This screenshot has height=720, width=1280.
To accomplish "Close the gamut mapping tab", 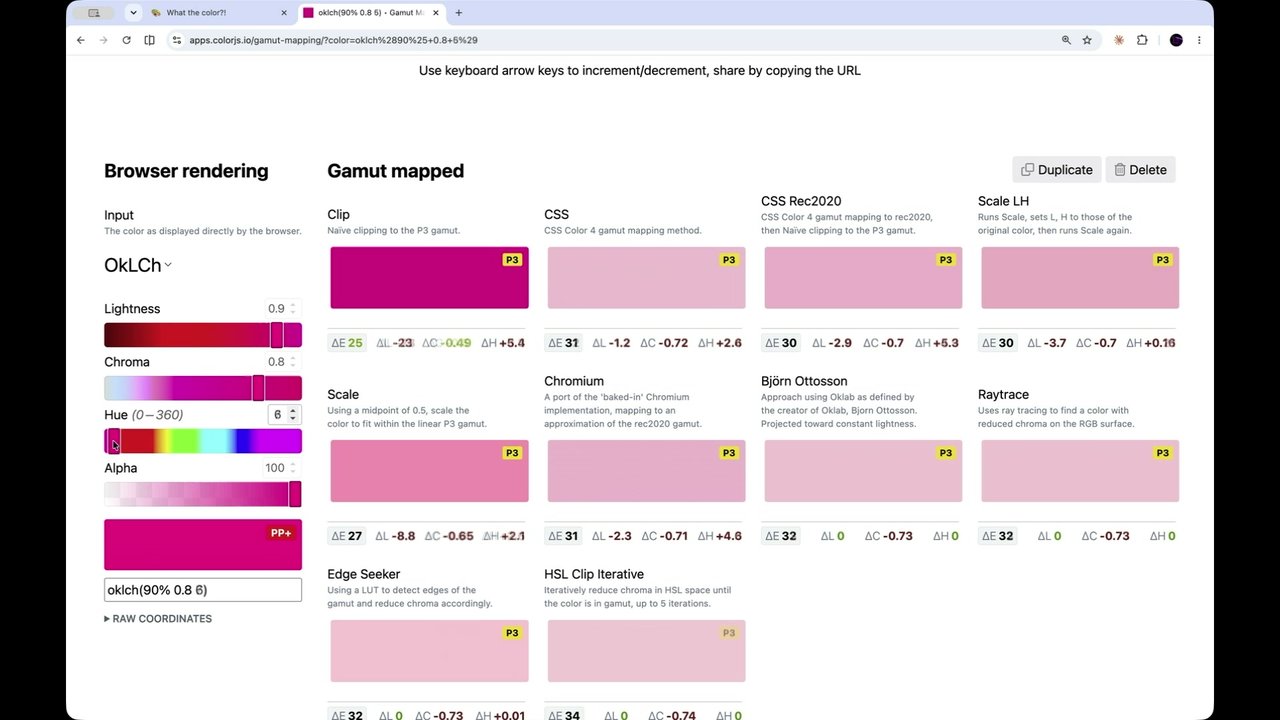I will click(x=435, y=13).
